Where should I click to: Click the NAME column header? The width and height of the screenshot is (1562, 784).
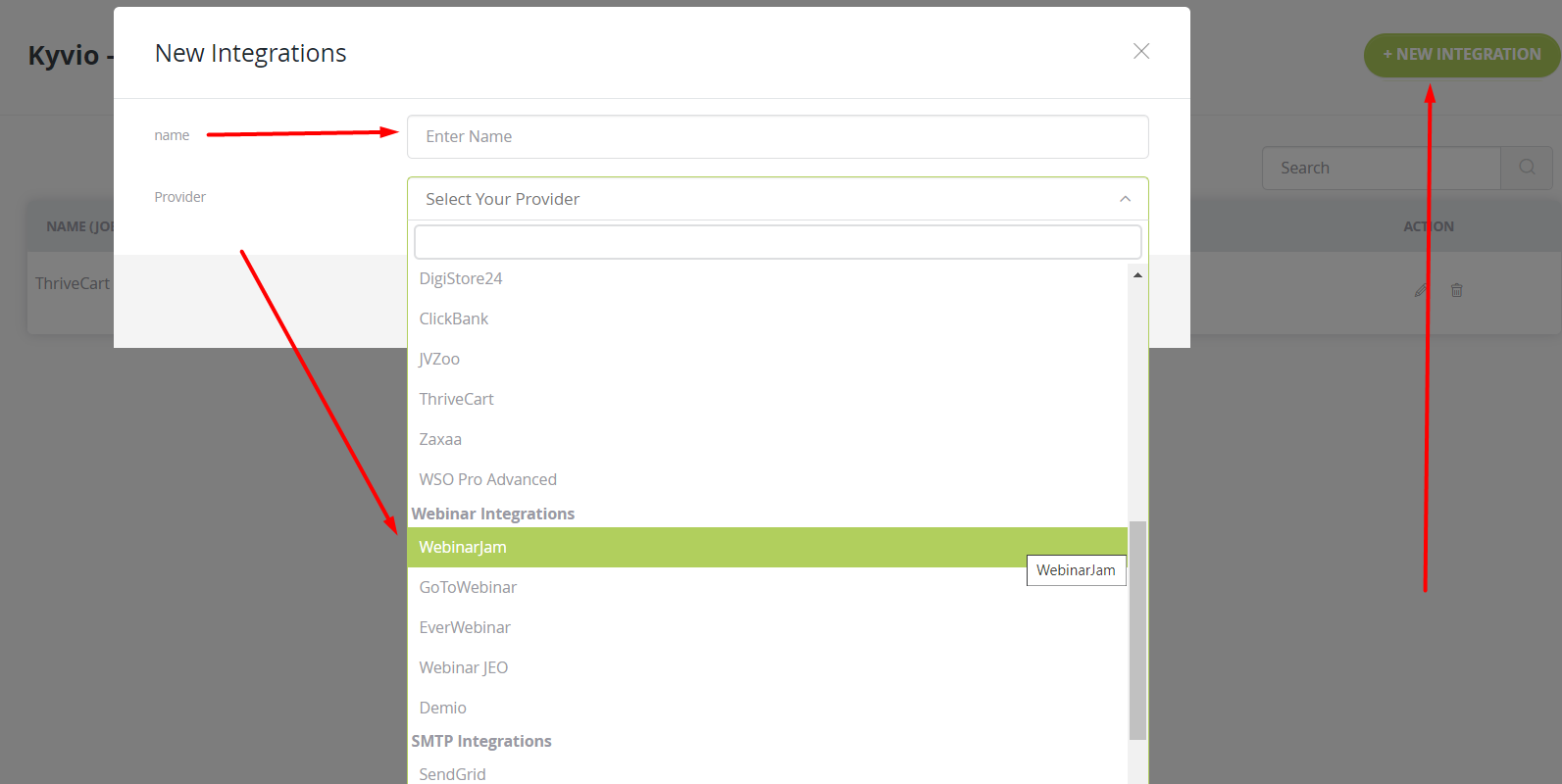pyautogui.click(x=80, y=226)
